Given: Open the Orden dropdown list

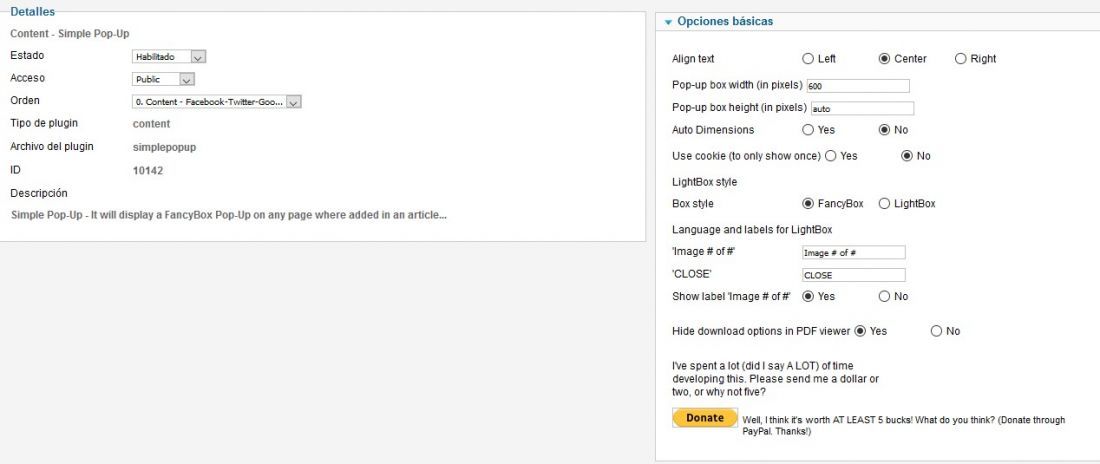Looking at the screenshot, I should 217,102.
